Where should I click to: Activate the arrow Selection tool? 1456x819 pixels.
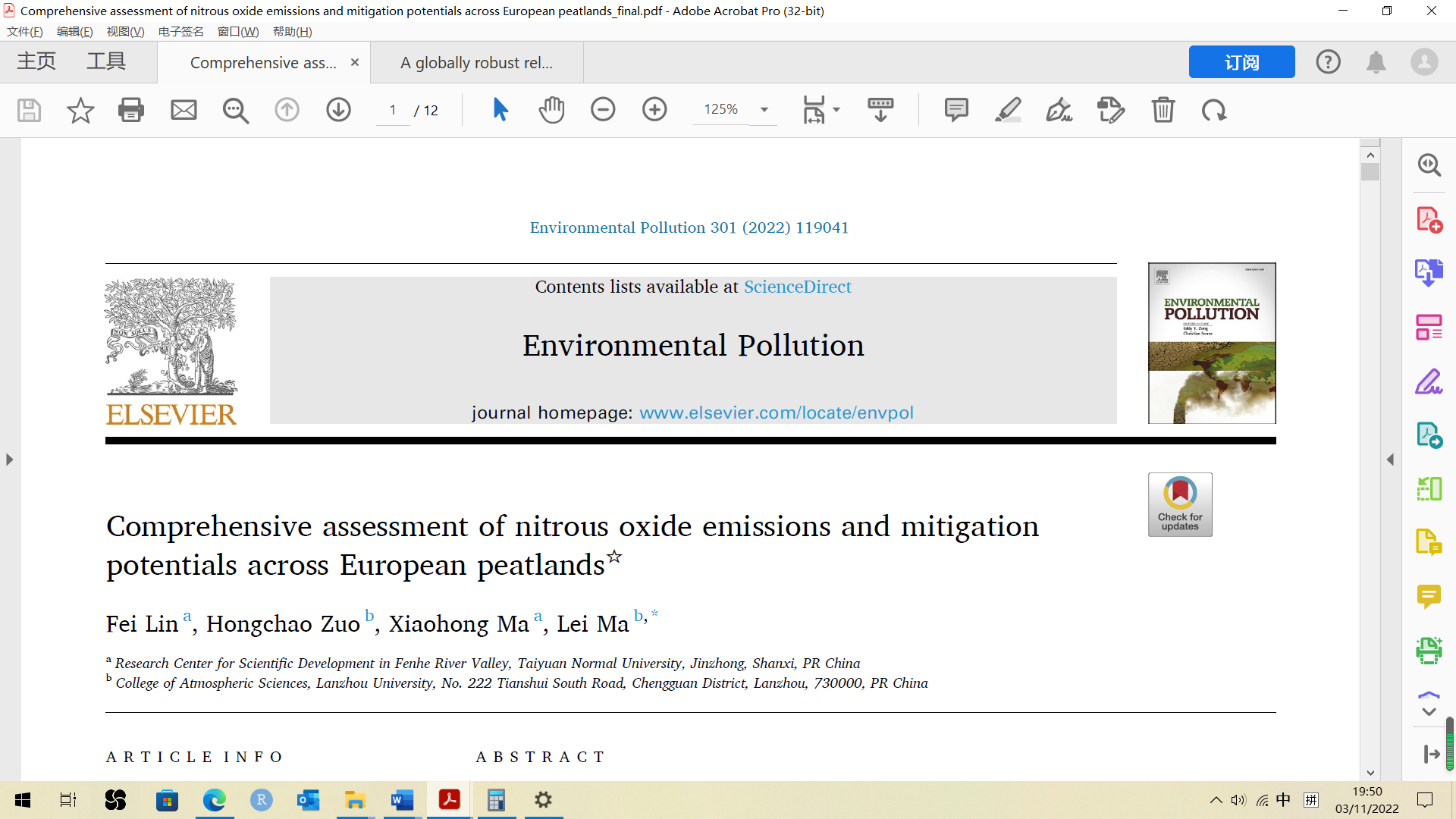point(500,110)
